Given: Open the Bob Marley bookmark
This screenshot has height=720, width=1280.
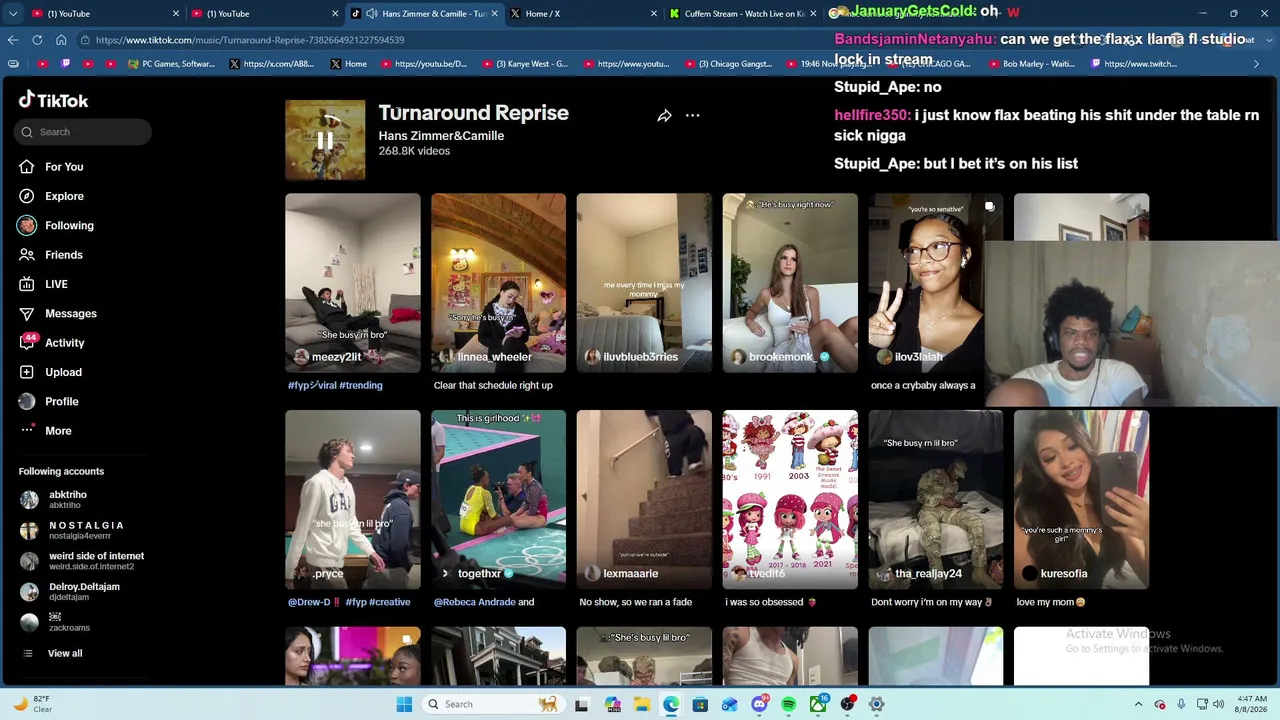Looking at the screenshot, I should (x=1030, y=64).
